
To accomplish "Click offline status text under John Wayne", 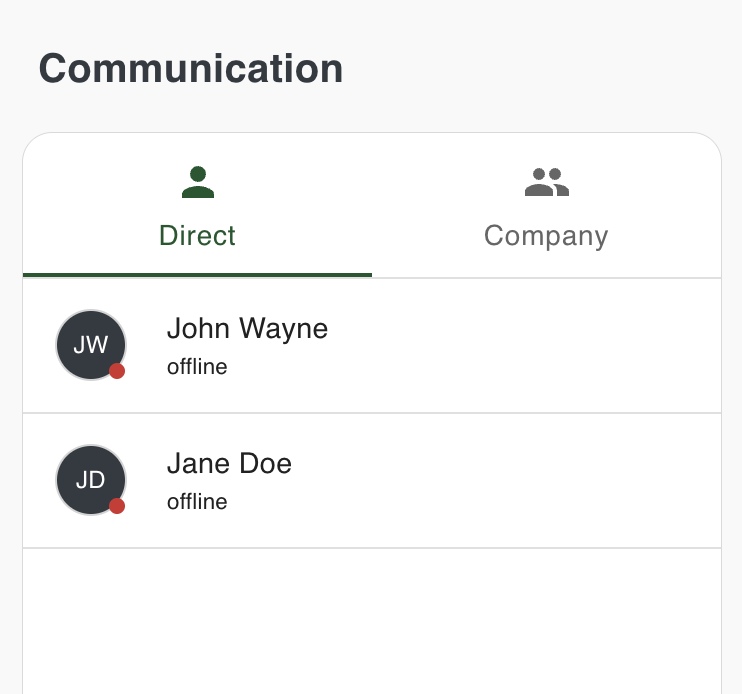I will (x=197, y=367).
